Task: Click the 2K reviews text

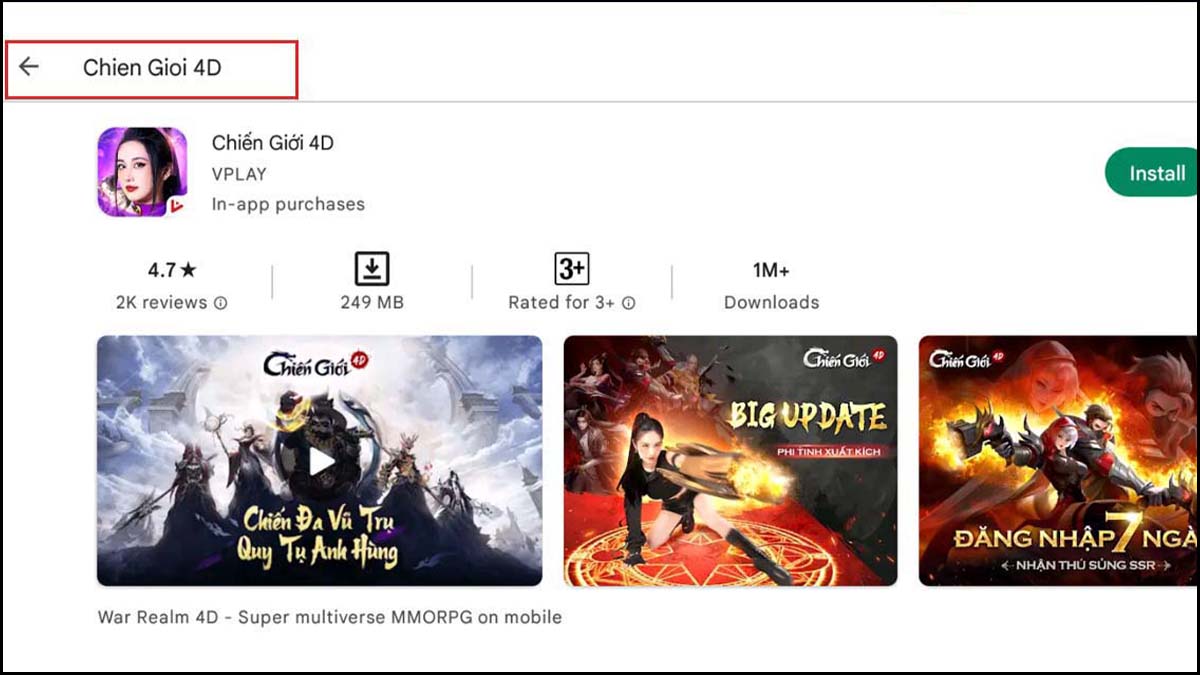Action: [x=161, y=302]
